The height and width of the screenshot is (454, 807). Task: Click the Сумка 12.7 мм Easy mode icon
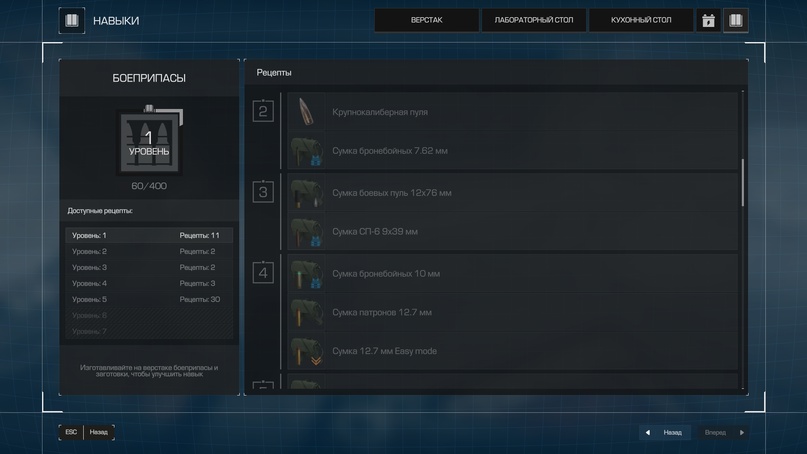point(306,351)
